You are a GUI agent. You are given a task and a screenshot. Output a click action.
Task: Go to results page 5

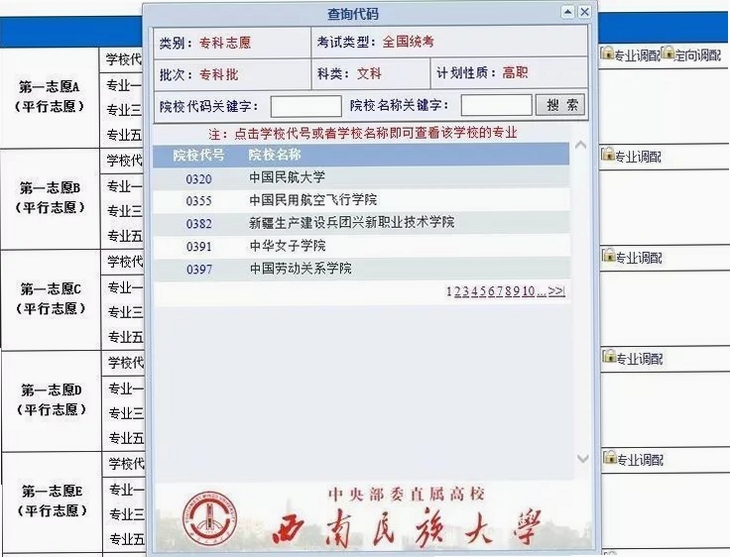[x=483, y=292]
